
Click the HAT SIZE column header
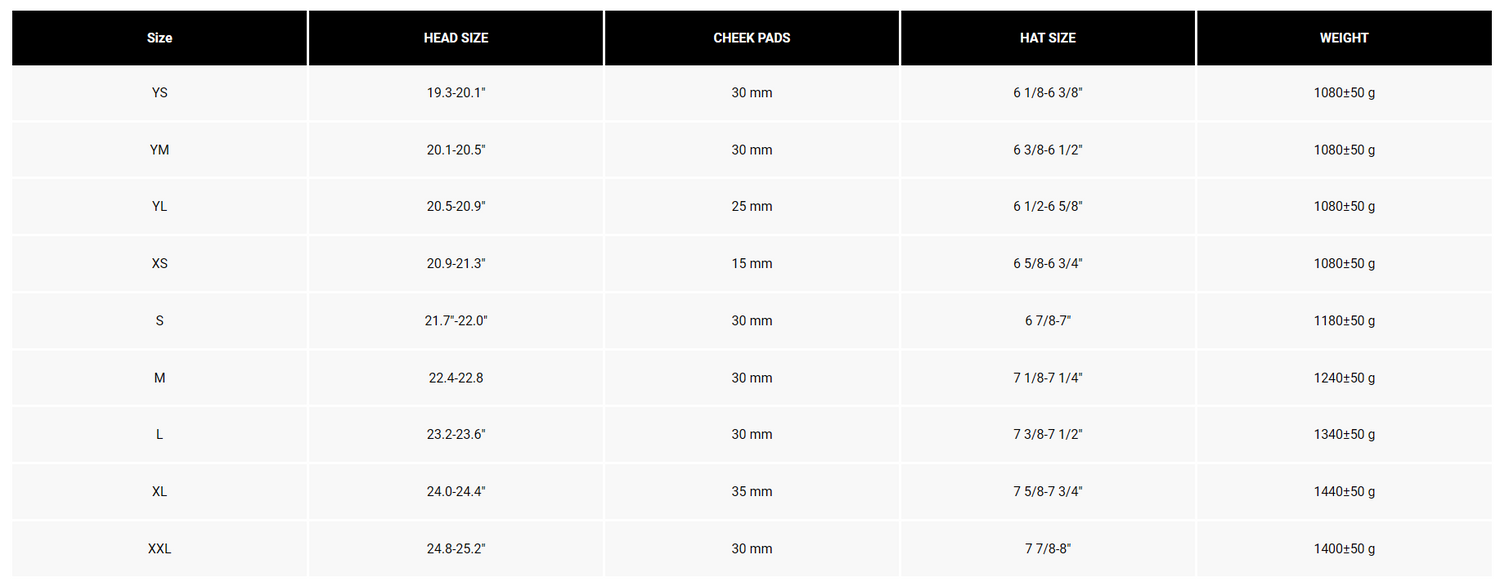1048,38
